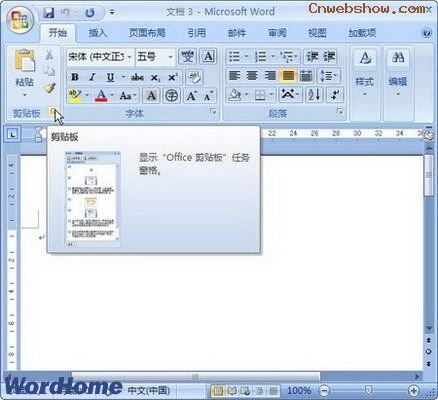
Task: Toggle Character Shading A button
Action: pos(151,96)
